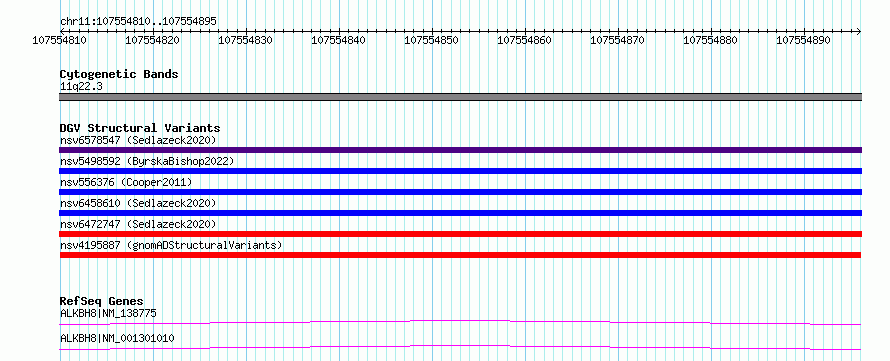Click the red nsv6472747 variant bar
Screen dimensions: 890x361
tap(460, 234)
